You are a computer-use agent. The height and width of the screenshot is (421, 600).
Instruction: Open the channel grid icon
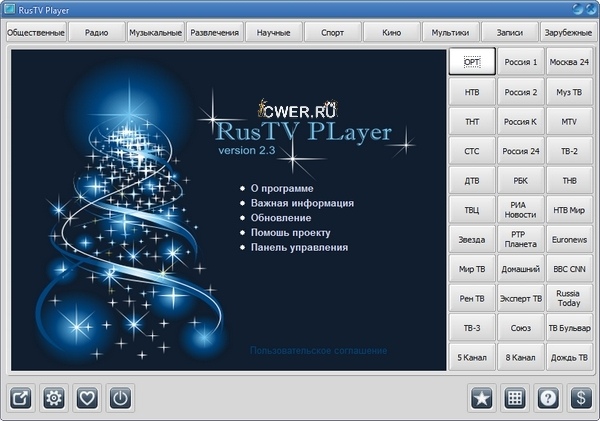tap(514, 397)
